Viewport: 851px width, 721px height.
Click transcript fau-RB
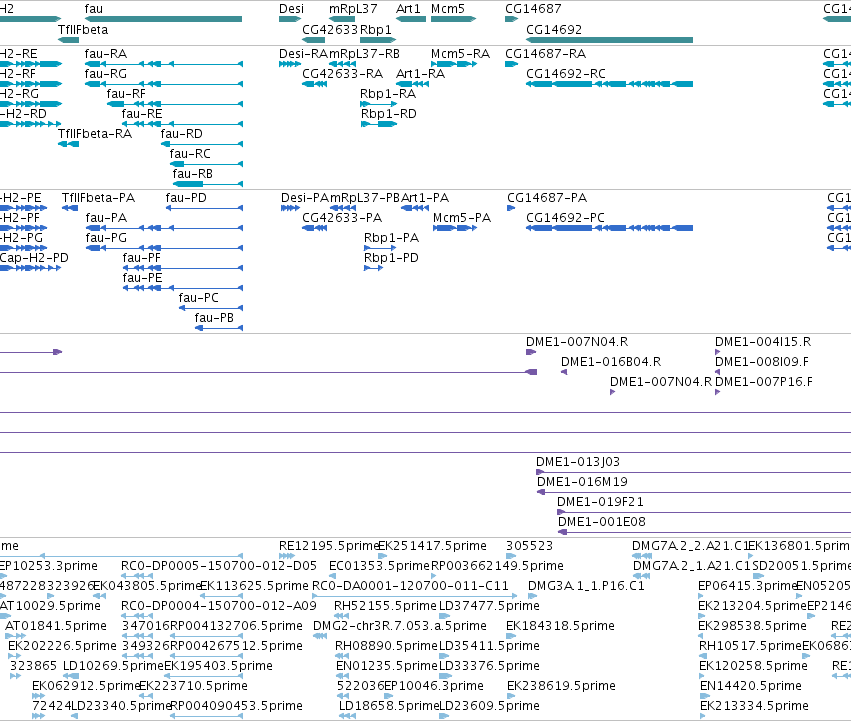(193, 174)
